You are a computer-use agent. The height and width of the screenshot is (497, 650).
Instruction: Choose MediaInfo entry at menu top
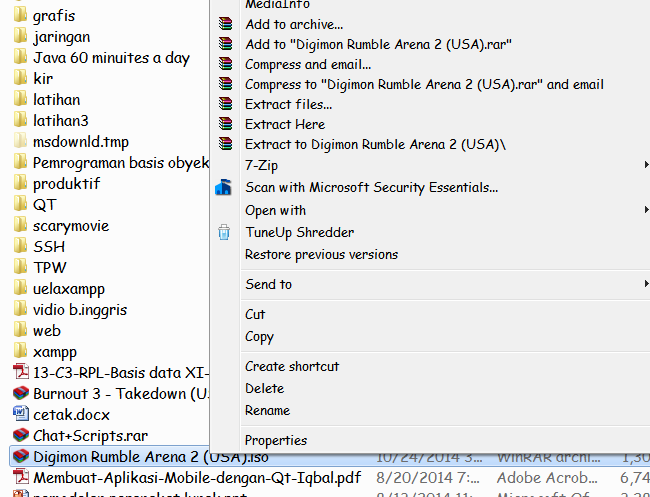tap(277, 5)
